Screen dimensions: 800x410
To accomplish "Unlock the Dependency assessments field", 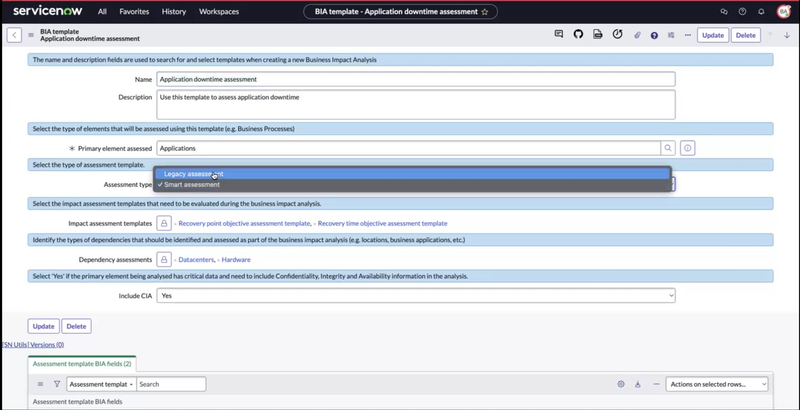I will pyautogui.click(x=164, y=260).
